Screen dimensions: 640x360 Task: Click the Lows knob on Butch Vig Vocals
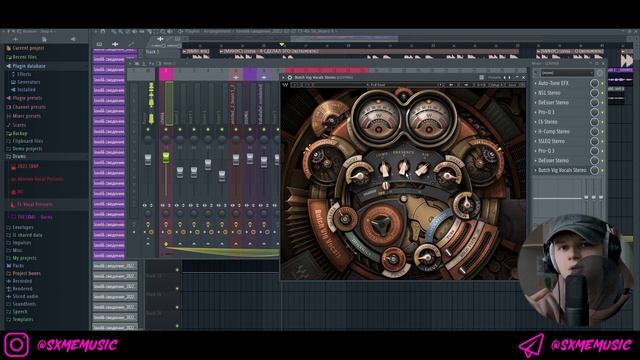click(384, 169)
